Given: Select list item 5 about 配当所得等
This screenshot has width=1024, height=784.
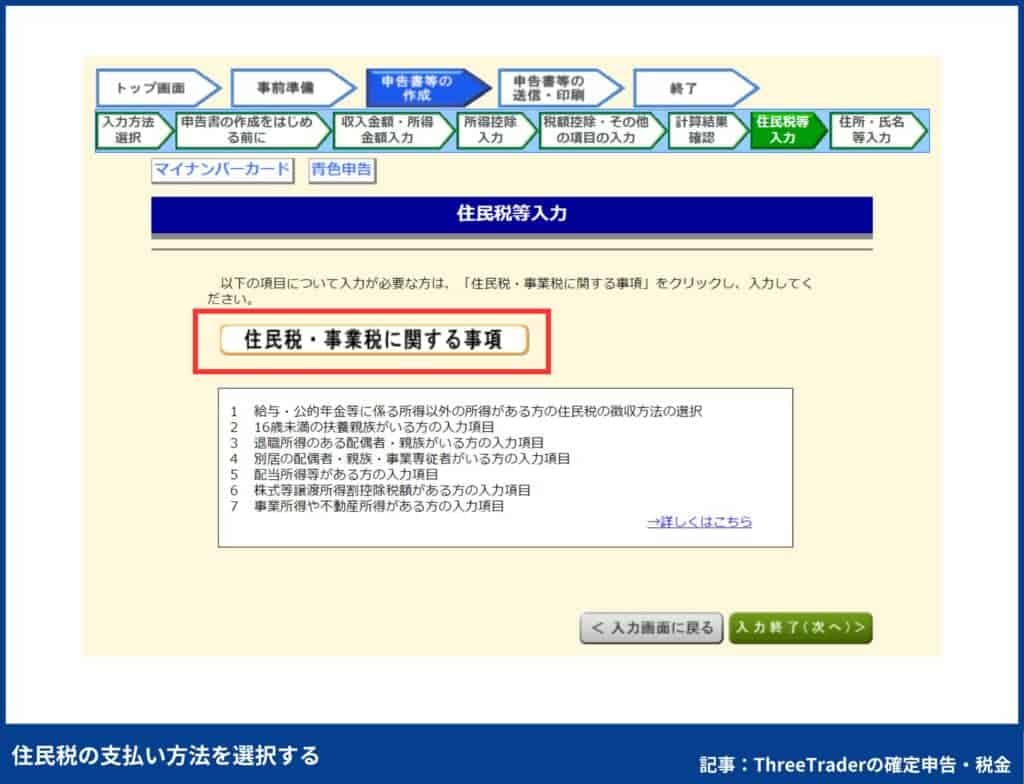Looking at the screenshot, I should click(x=334, y=474).
